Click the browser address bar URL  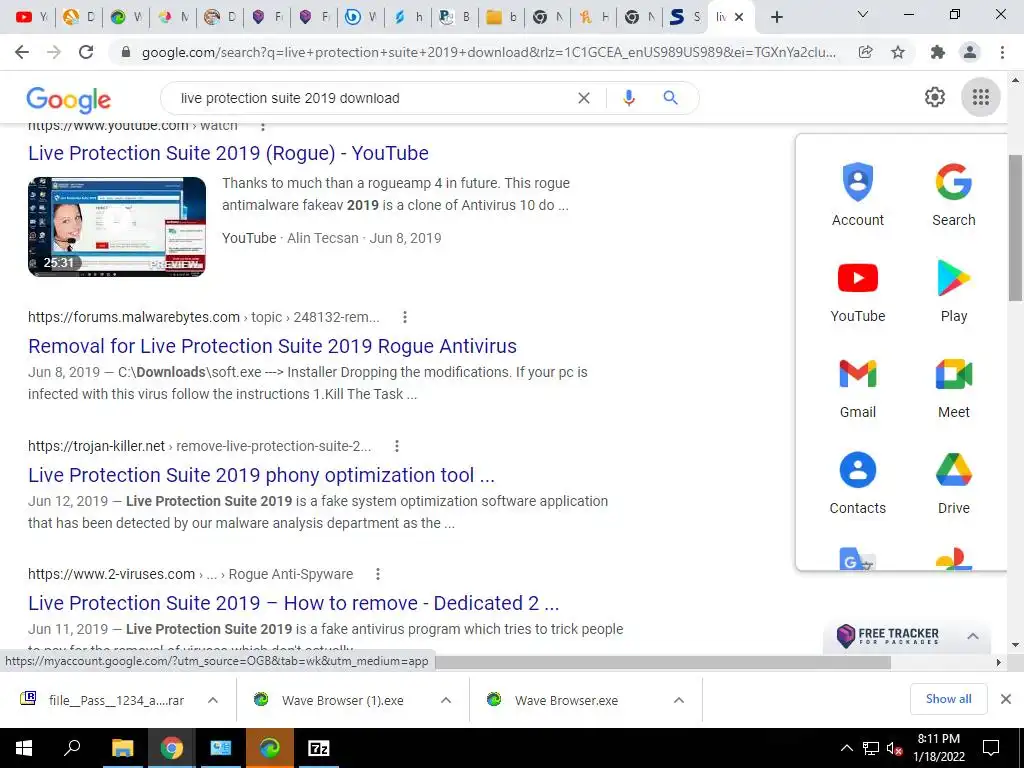pos(488,52)
